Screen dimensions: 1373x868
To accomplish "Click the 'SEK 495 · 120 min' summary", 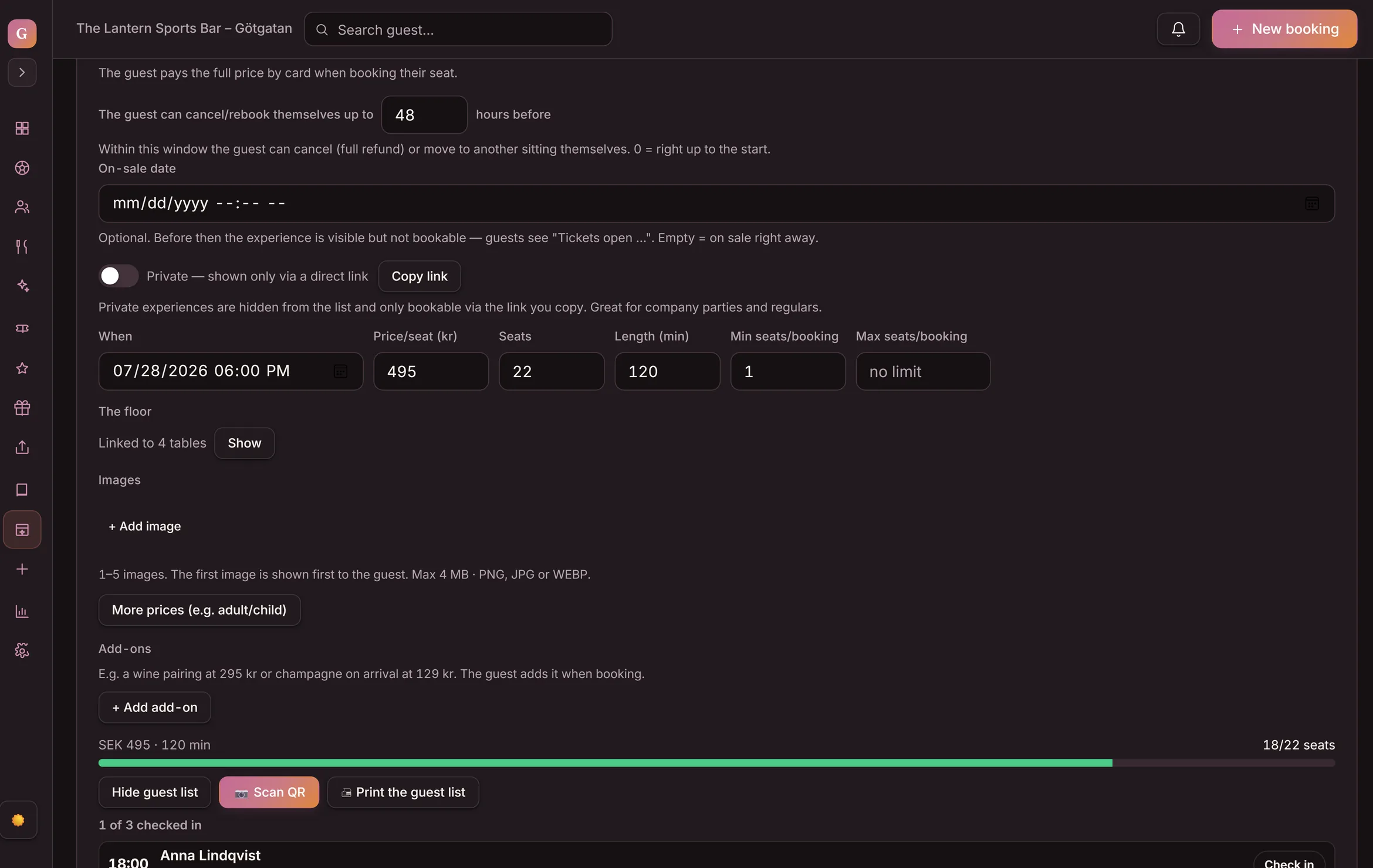I will pyautogui.click(x=154, y=745).
